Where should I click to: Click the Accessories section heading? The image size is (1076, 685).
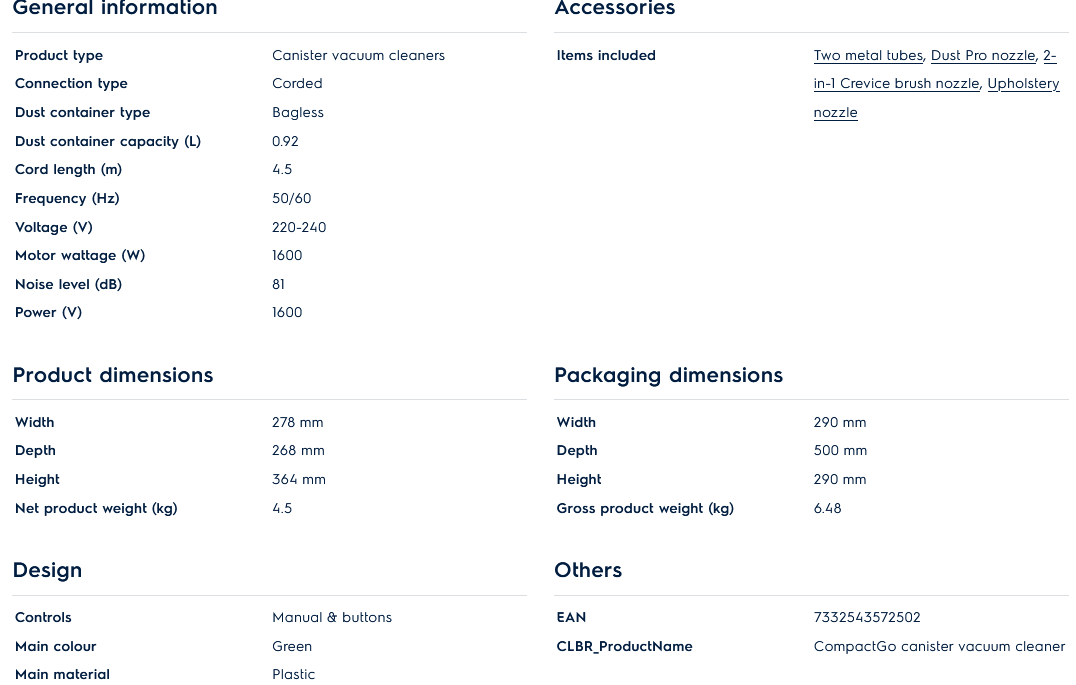(614, 9)
